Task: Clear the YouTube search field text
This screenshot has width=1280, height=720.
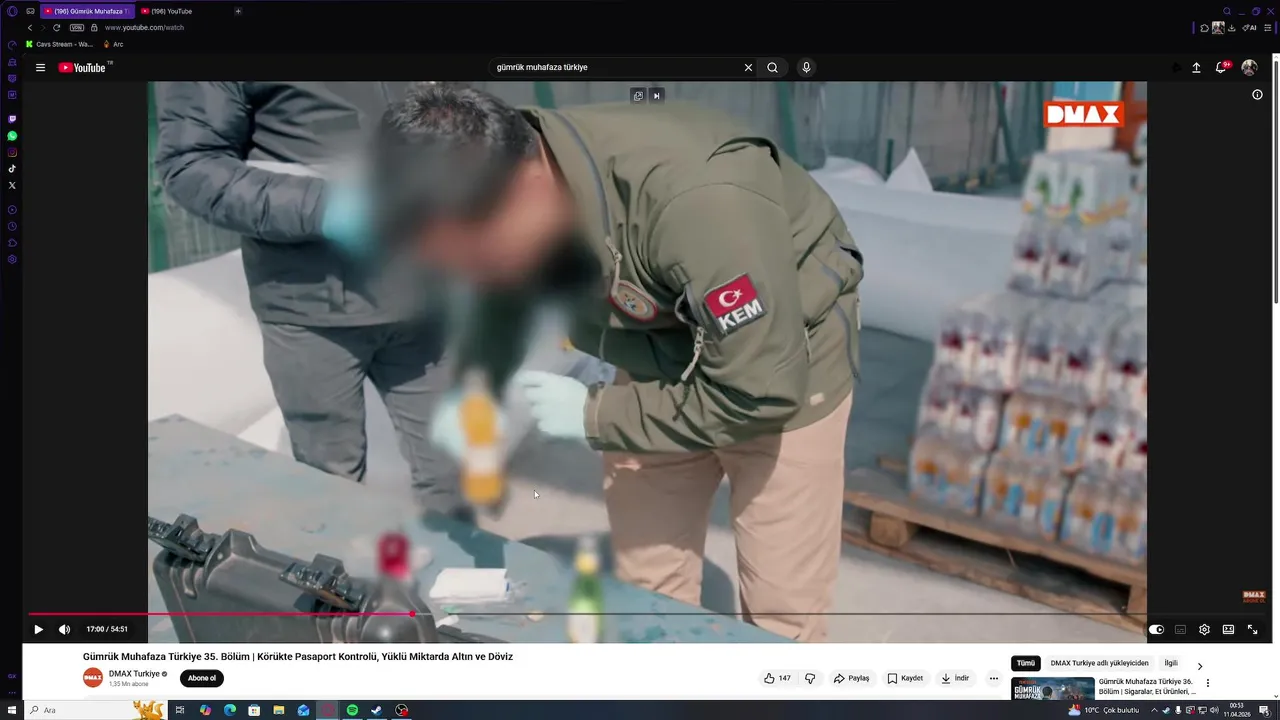Action: (x=748, y=68)
